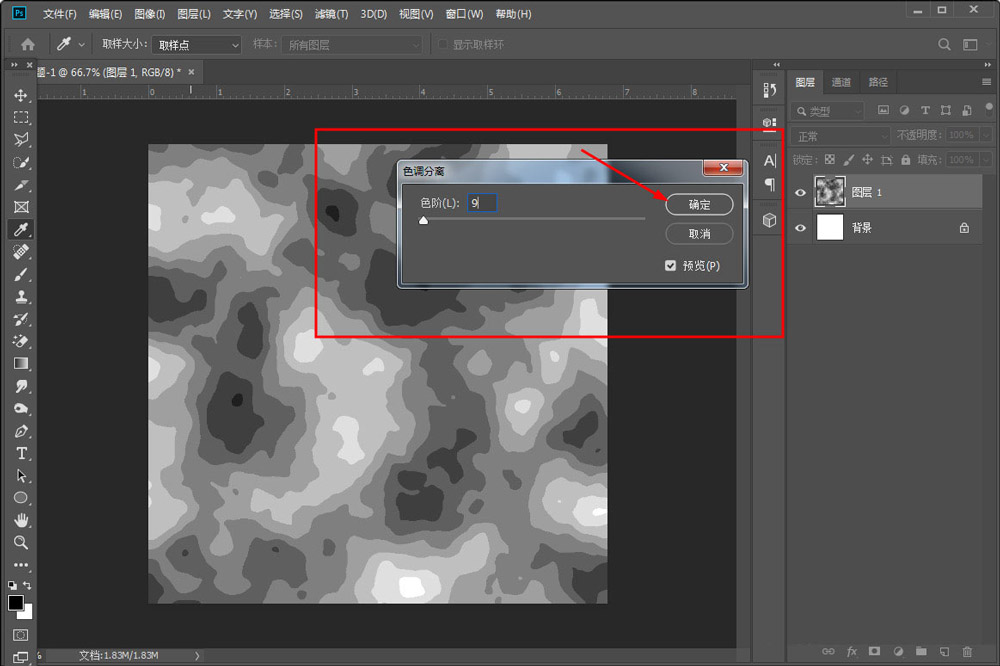Click the Home icon in options bar
This screenshot has height=666, width=1000.
click(27, 44)
